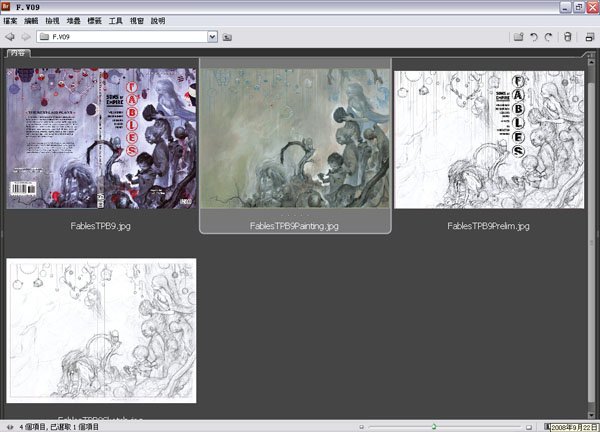Expand the F.V09 folder path dropdown

(x=213, y=37)
